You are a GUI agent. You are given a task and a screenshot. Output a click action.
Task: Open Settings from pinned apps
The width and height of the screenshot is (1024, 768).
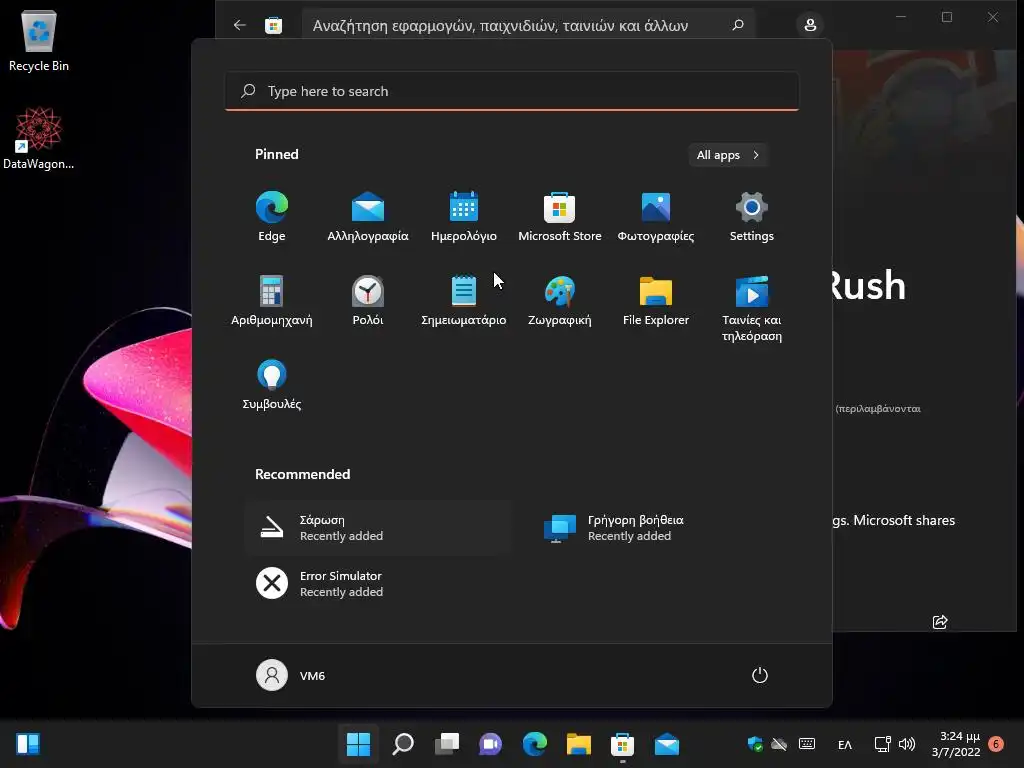[x=752, y=217]
